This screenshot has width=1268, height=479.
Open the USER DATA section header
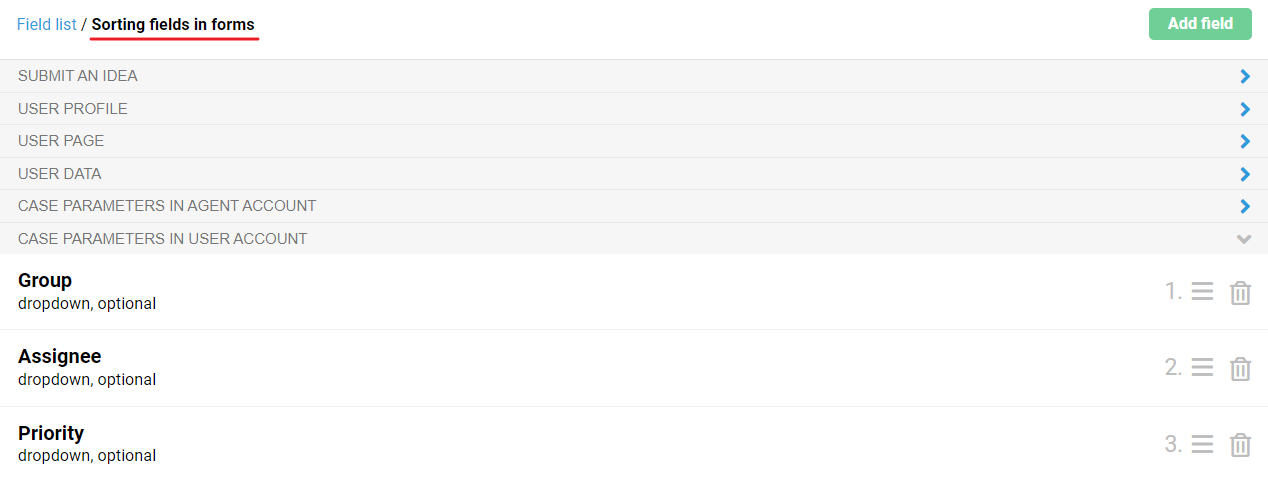click(x=60, y=174)
